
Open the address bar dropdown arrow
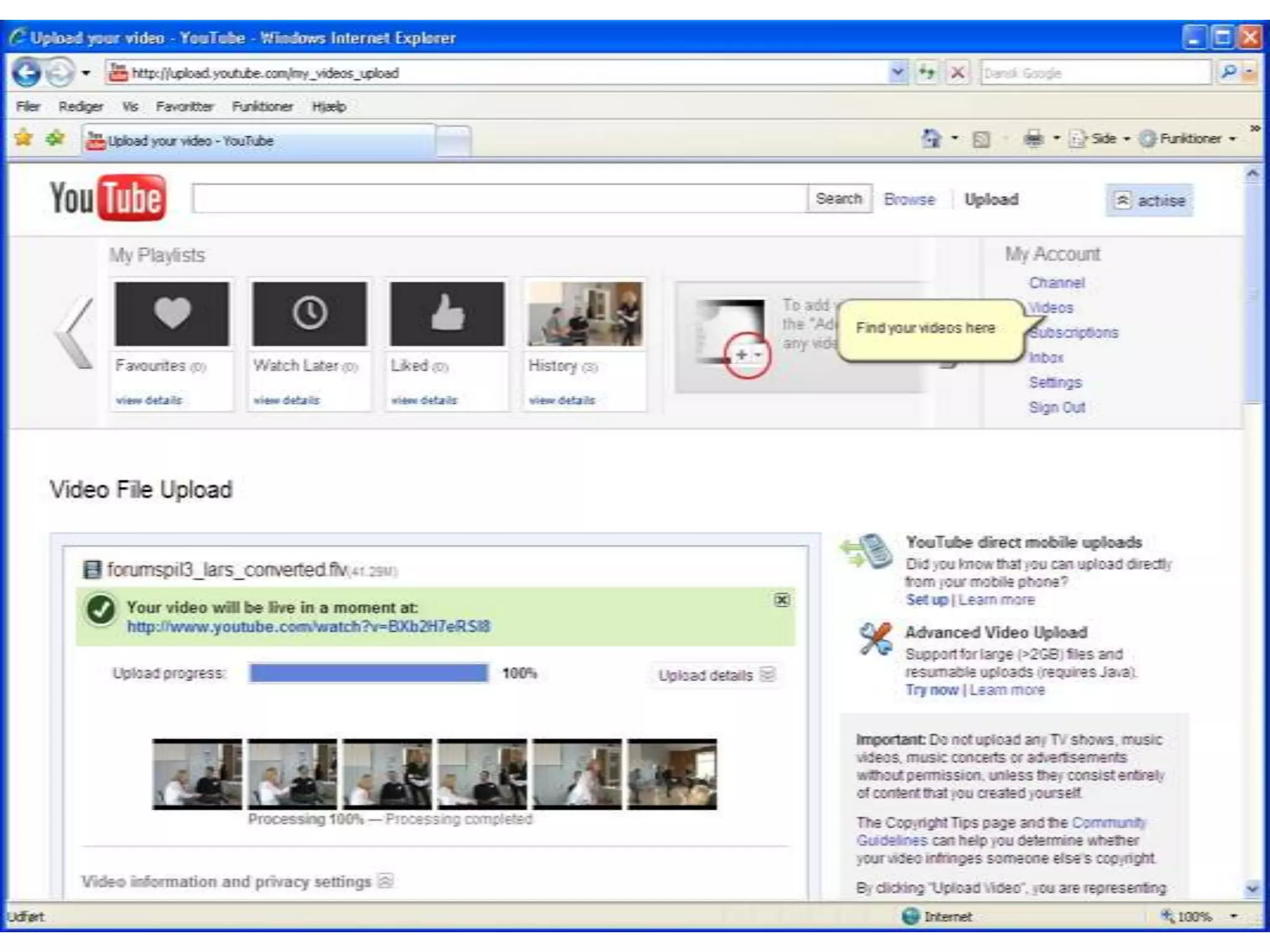click(x=897, y=73)
